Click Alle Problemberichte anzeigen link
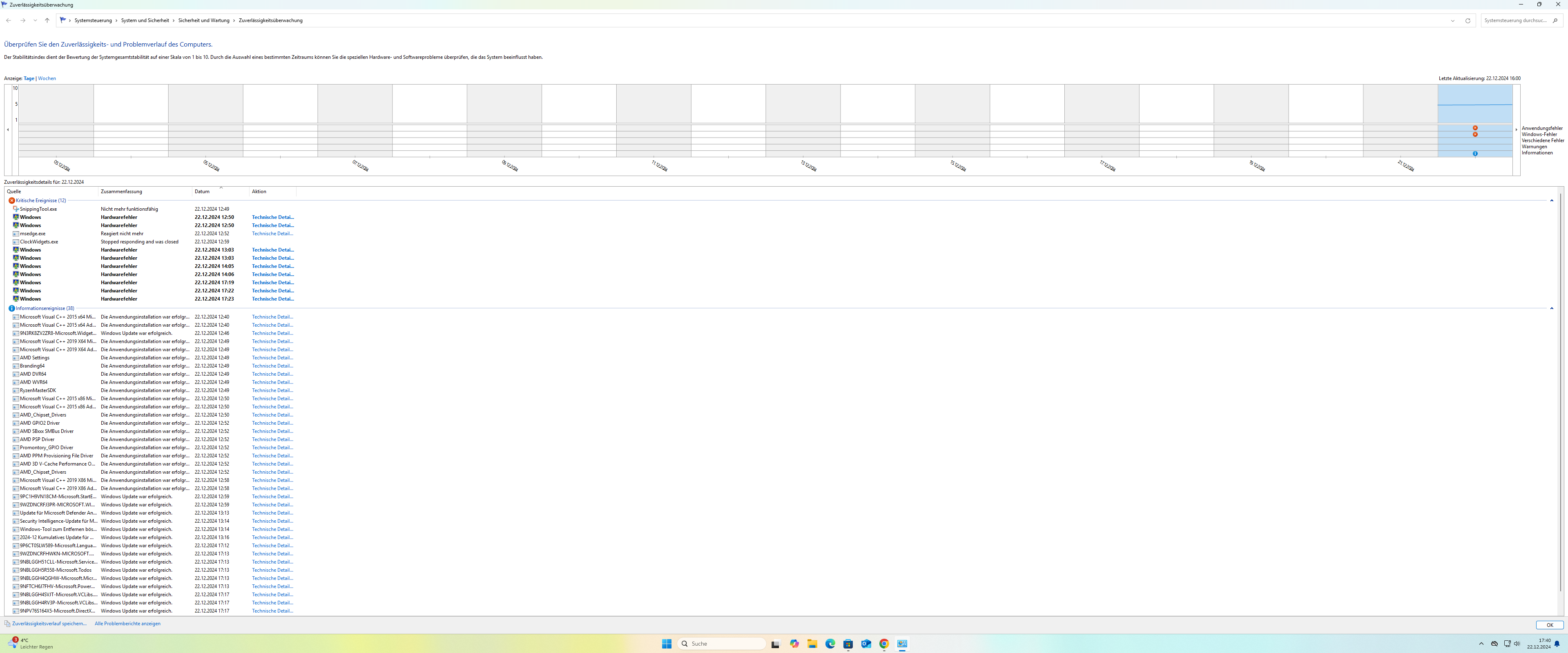This screenshot has height=653, width=1568. tap(127, 624)
